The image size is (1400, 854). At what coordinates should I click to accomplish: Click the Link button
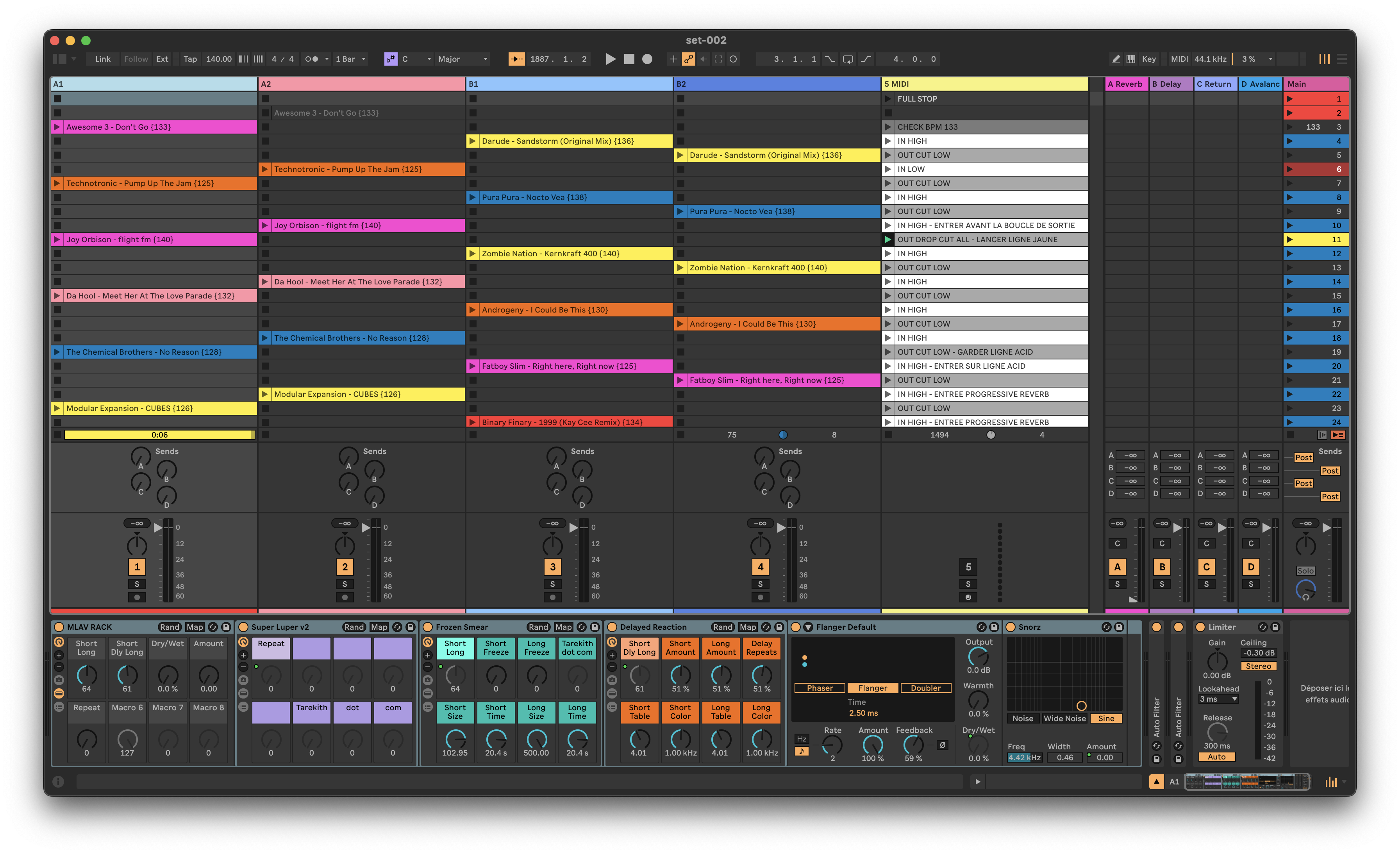click(x=103, y=59)
